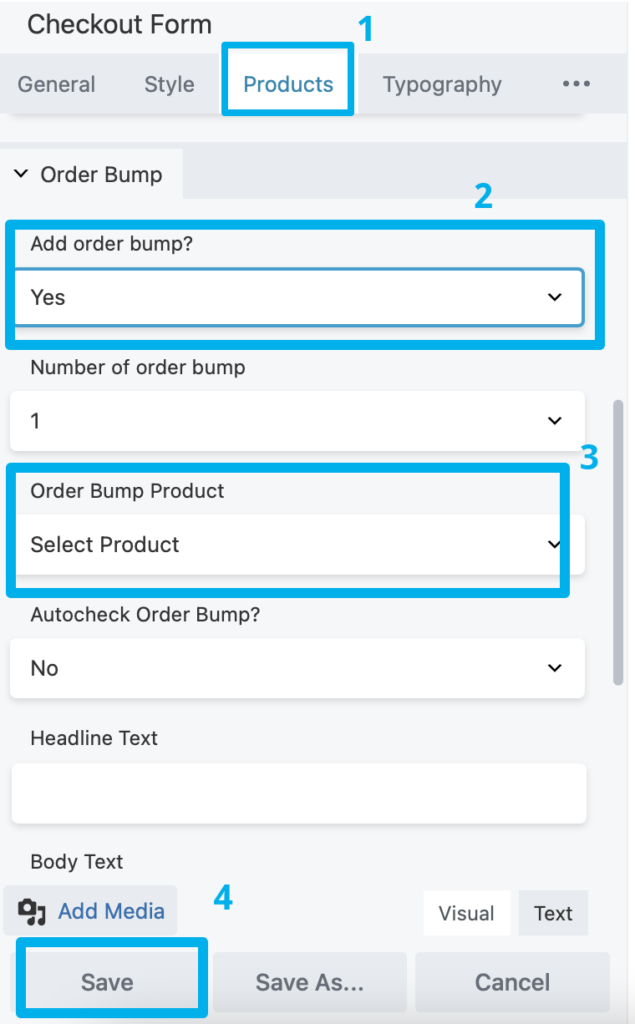Screen dimensions: 635x1024
Task: Open the Order Bump Product selector
Action: [290, 545]
